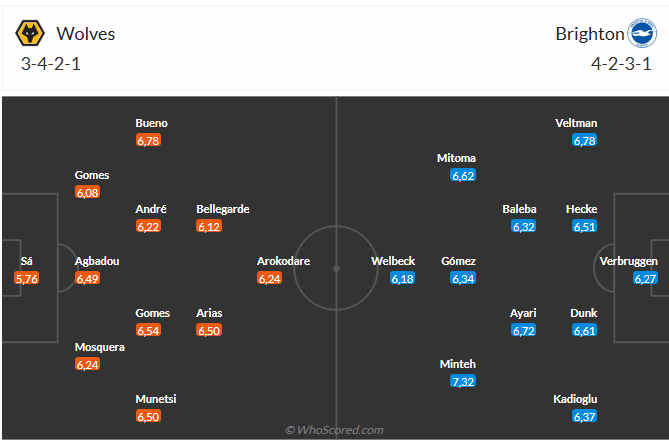The height and width of the screenshot is (440, 669).
Task: Click the Brighton club crest icon
Action: [641, 34]
